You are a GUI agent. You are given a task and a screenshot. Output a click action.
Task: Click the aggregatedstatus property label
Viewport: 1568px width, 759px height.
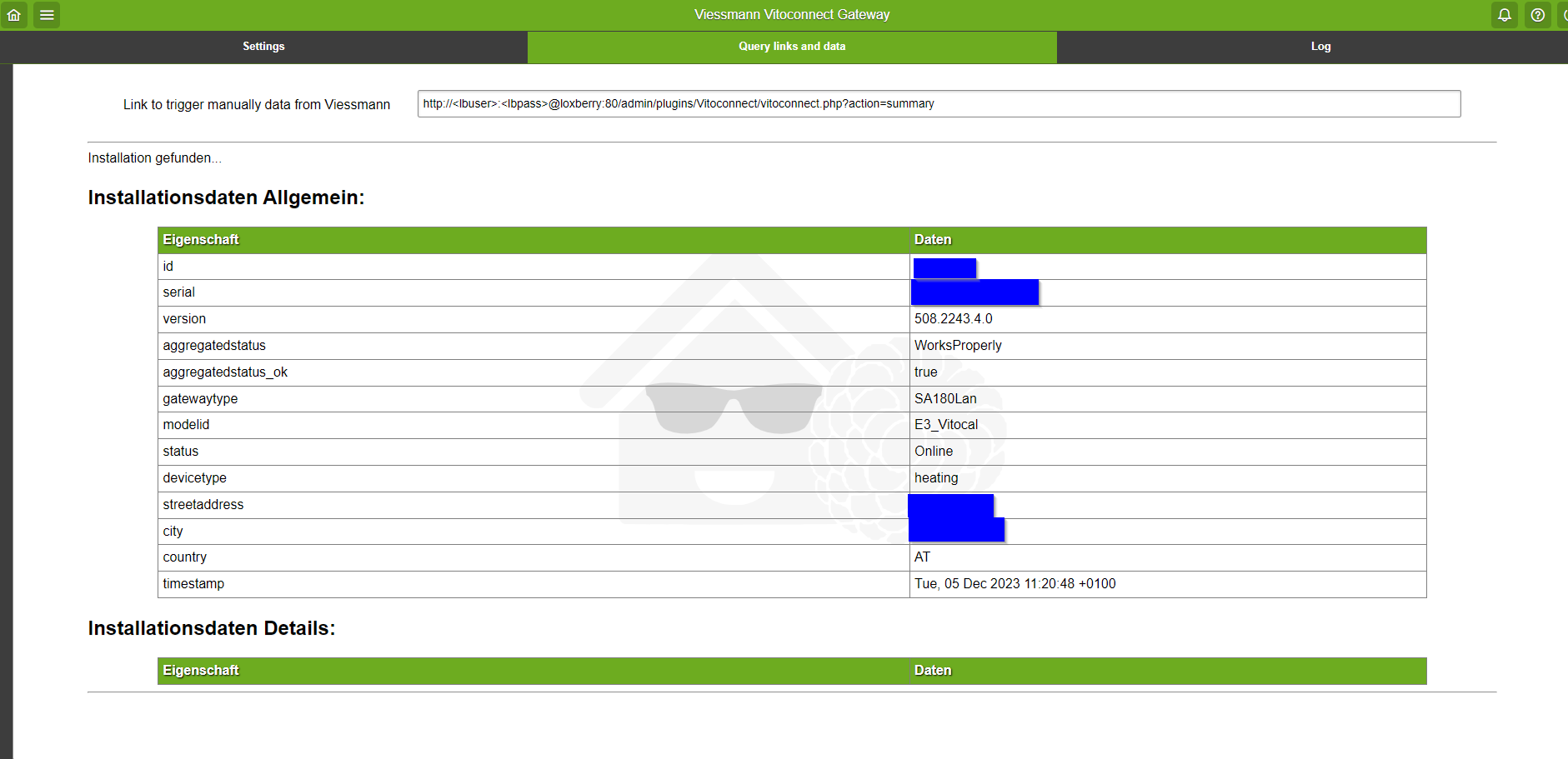click(214, 346)
